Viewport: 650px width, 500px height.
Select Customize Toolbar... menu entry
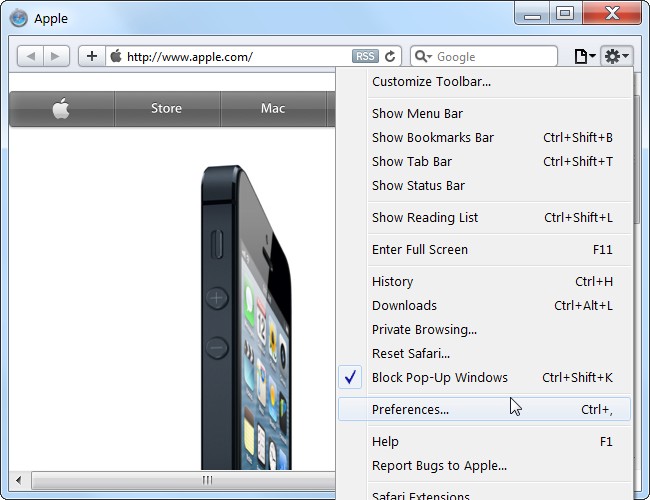point(484,82)
